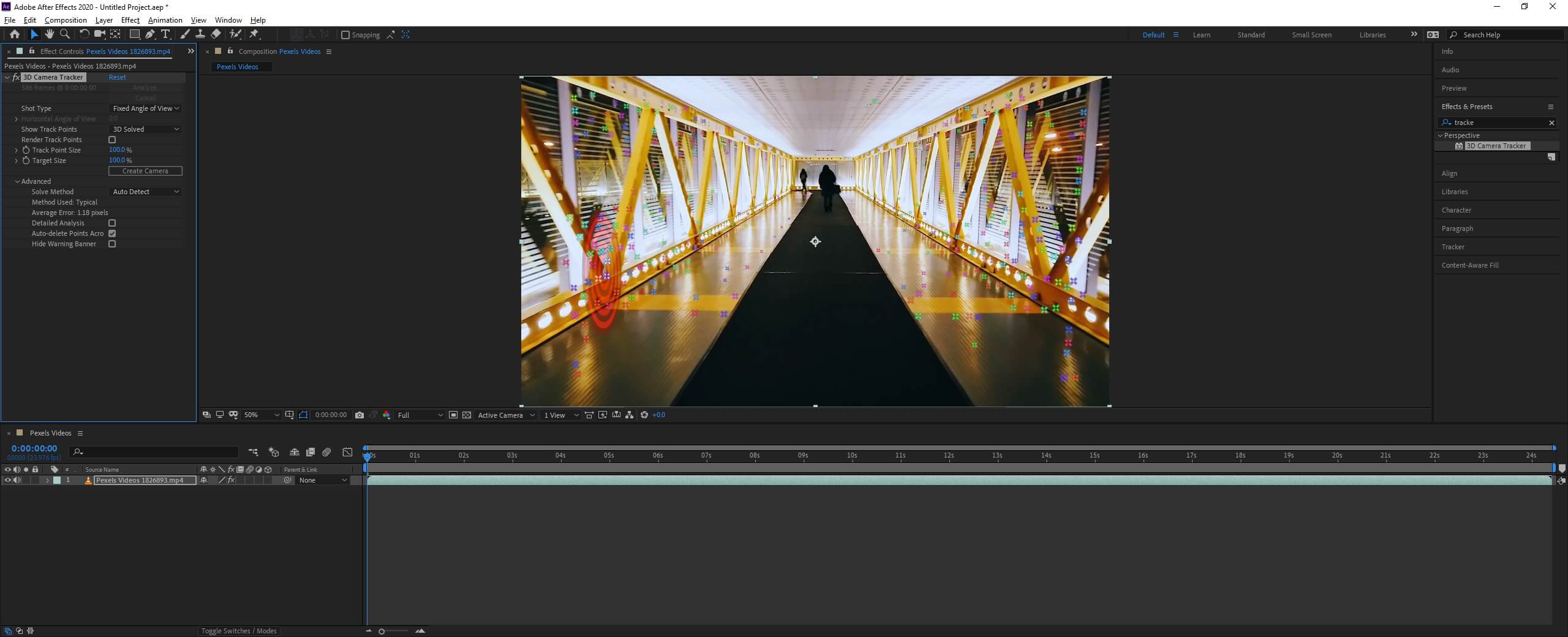The height and width of the screenshot is (637, 1568).
Task: Open the Graph Editor in the timeline
Action: pyautogui.click(x=347, y=453)
